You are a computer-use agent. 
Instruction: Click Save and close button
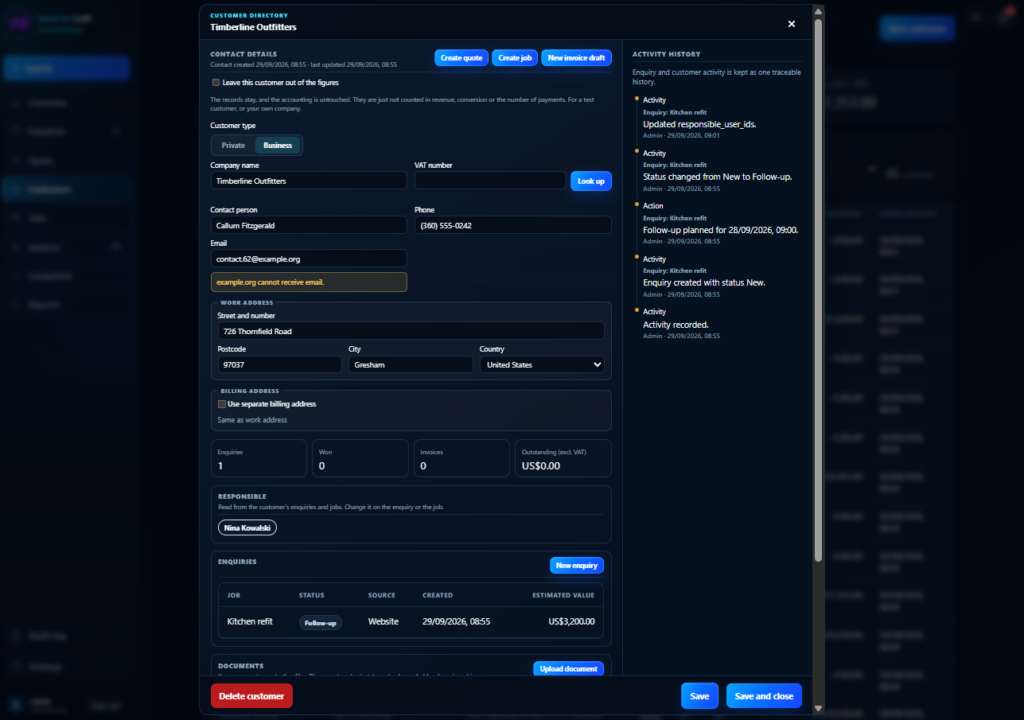763,696
